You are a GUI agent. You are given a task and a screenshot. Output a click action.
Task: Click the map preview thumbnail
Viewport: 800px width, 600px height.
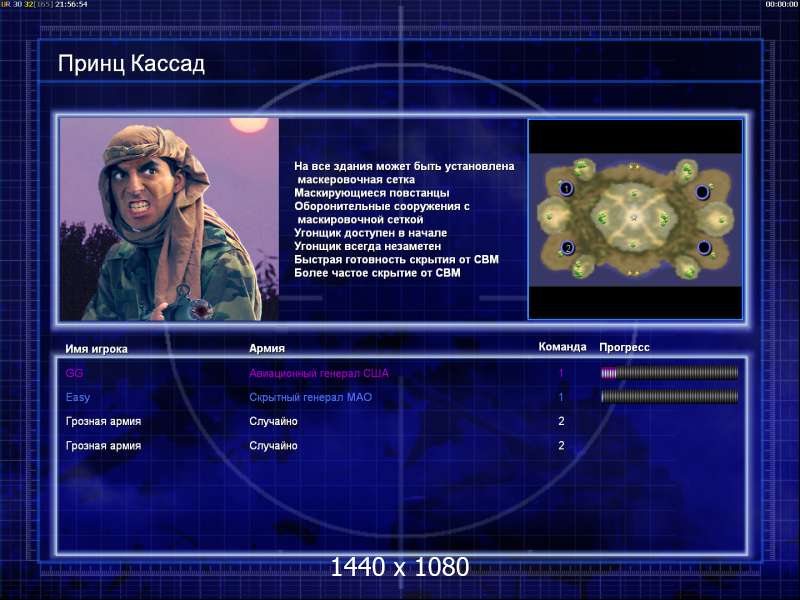tap(635, 219)
